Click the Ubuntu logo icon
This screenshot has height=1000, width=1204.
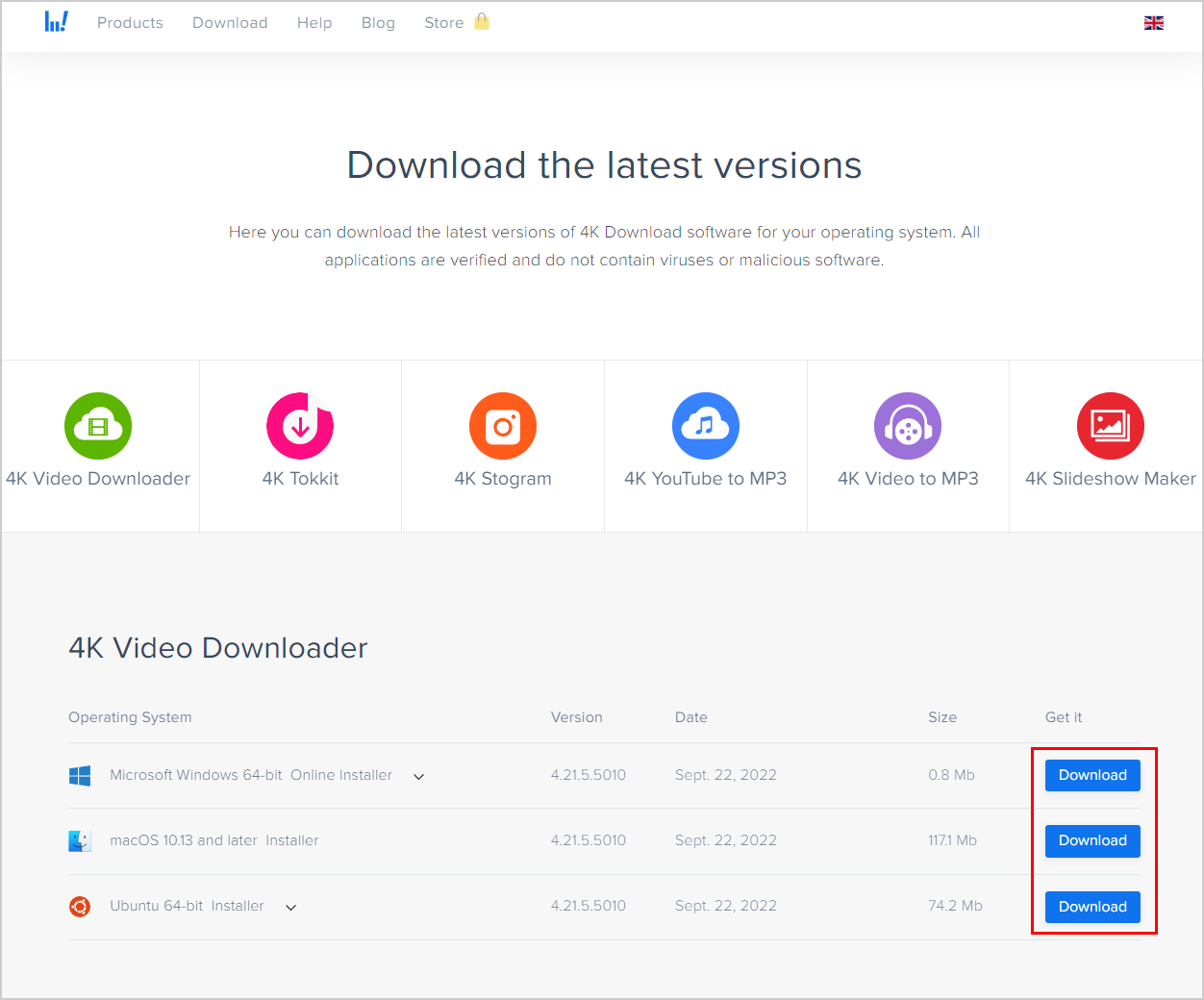pyautogui.click(x=80, y=907)
